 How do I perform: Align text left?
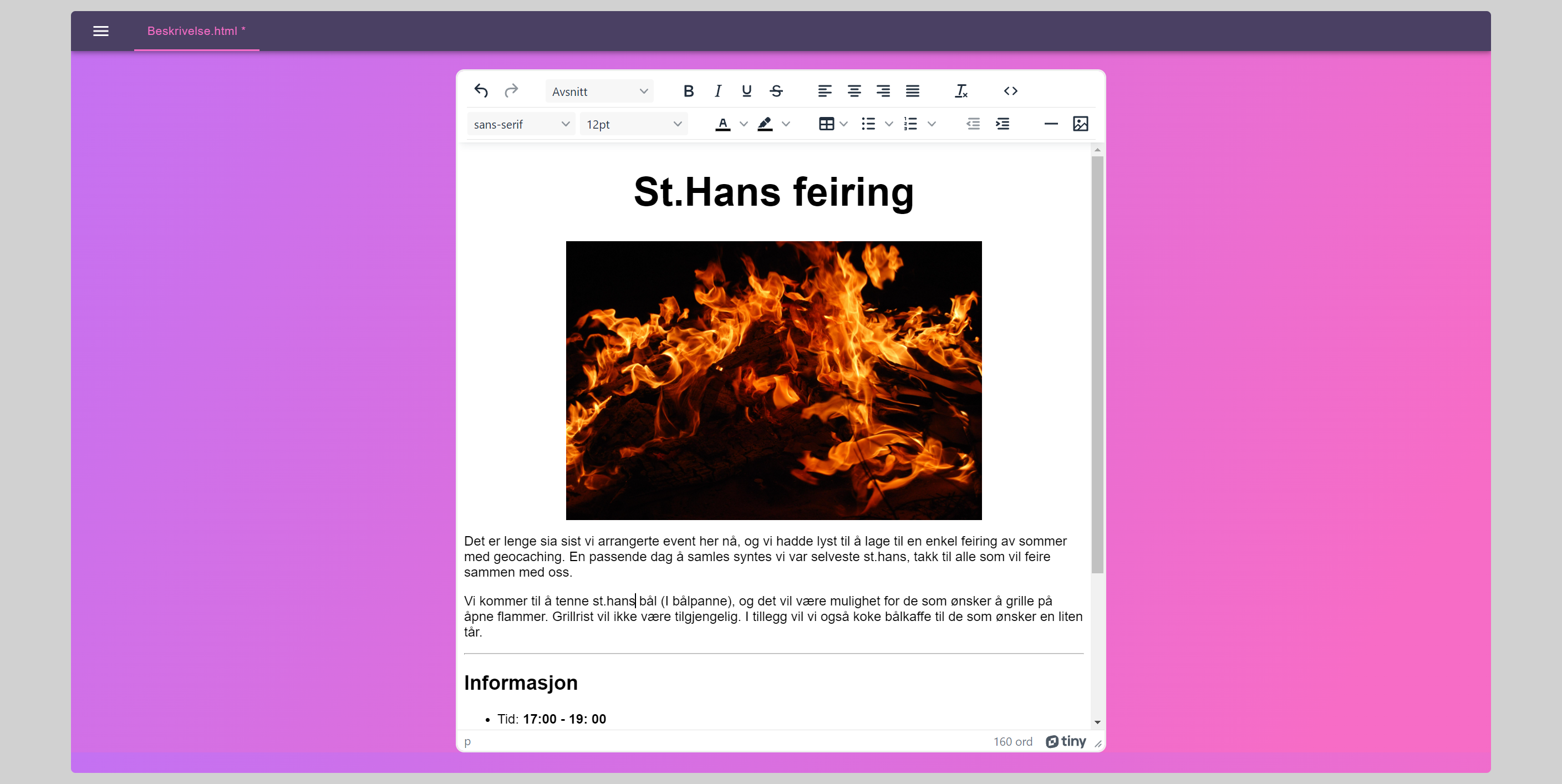pos(825,91)
